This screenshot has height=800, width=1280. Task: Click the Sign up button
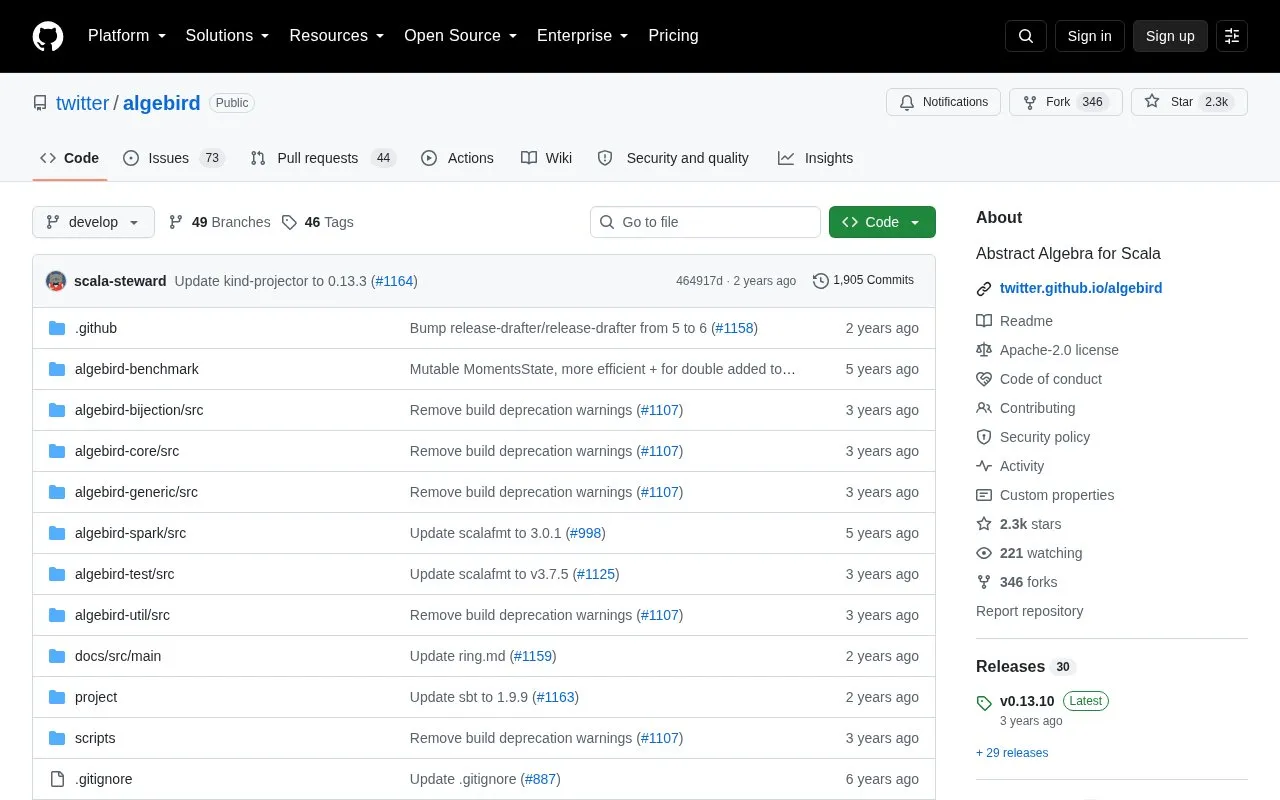click(x=1170, y=36)
